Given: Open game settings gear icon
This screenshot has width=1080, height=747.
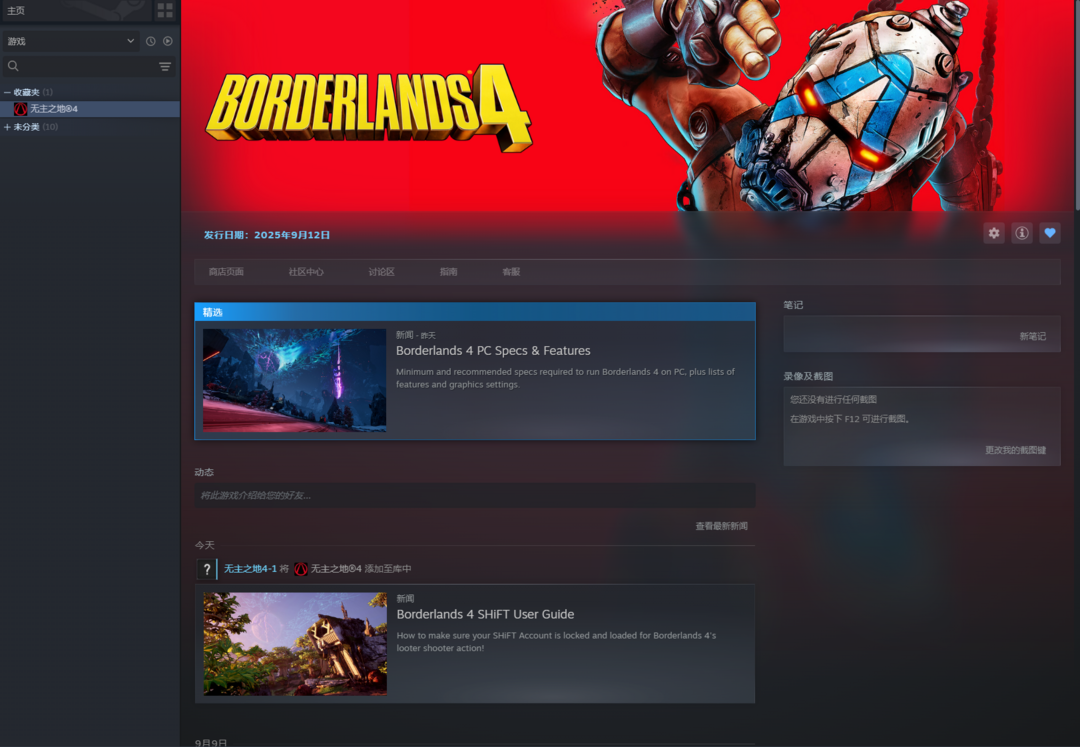Looking at the screenshot, I should pos(994,233).
